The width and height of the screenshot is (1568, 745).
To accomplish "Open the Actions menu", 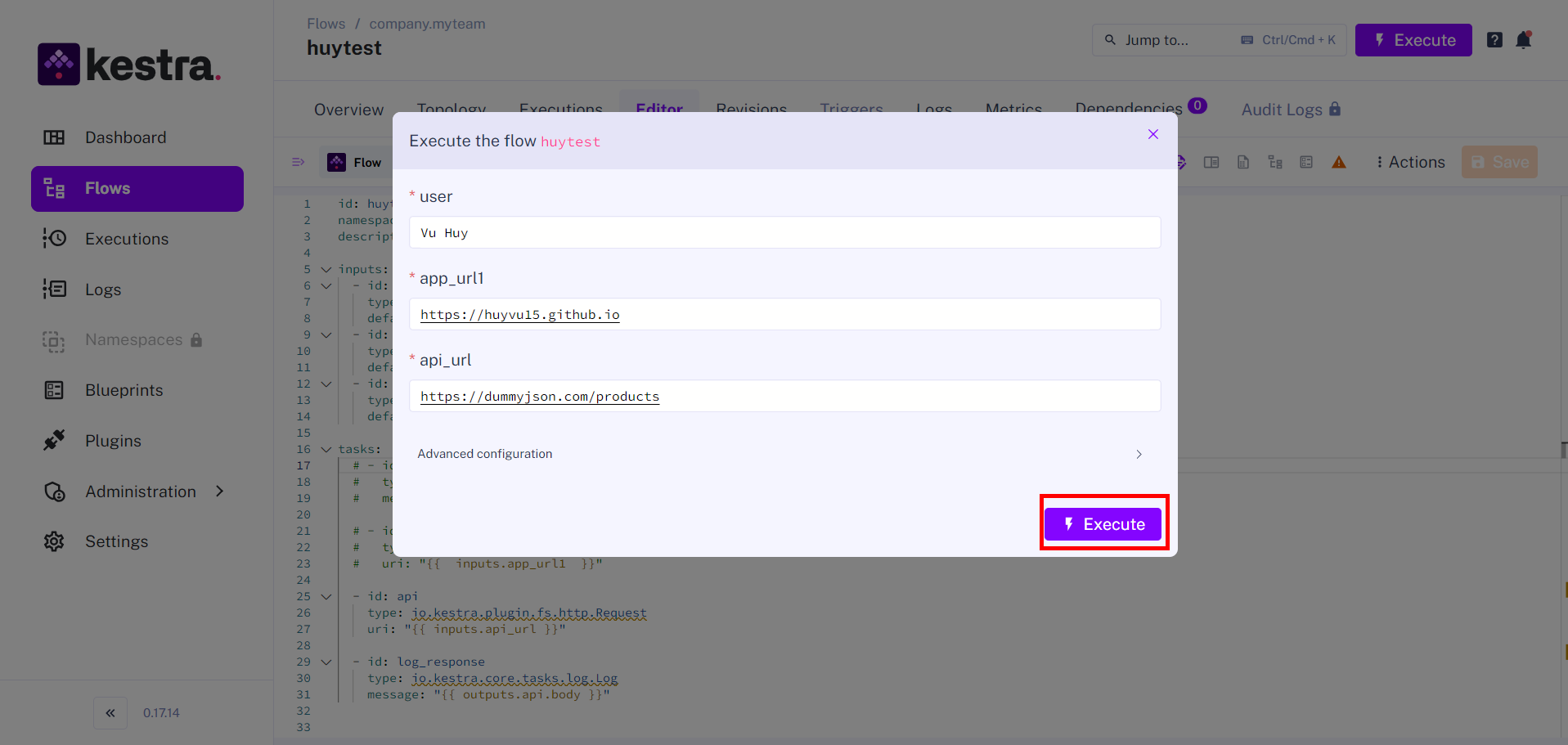I will (1410, 163).
